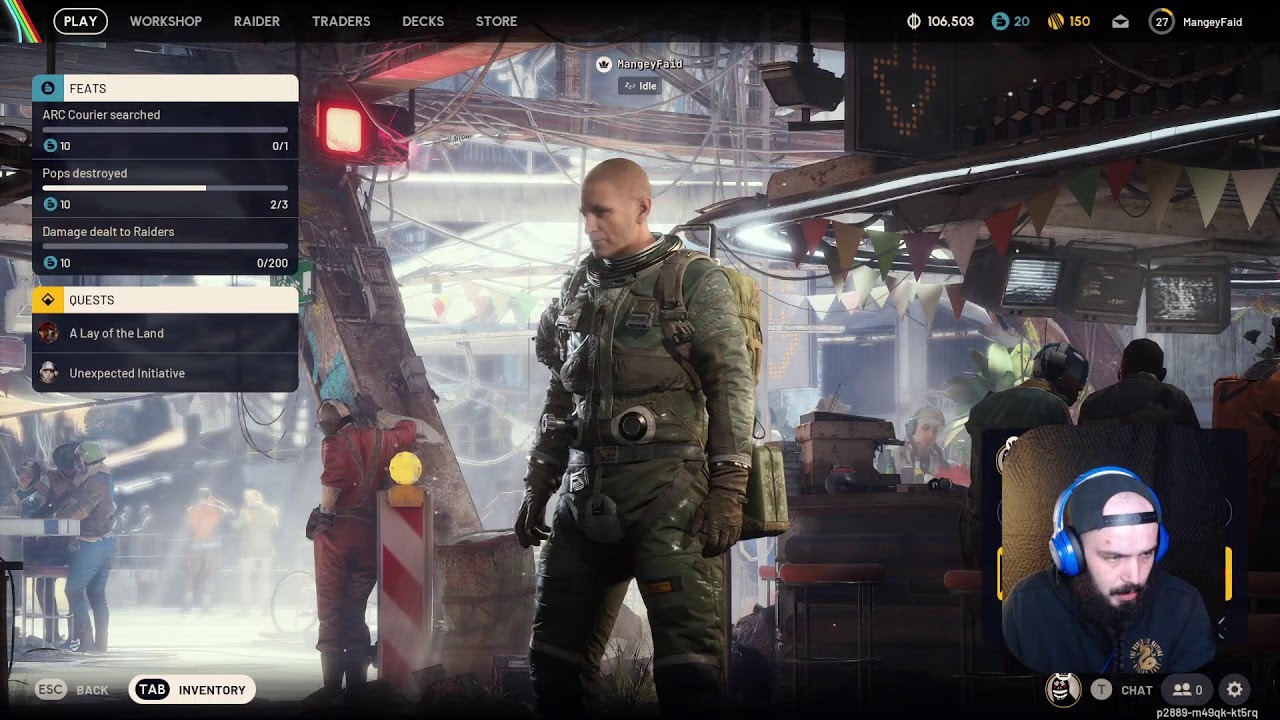Open the friends list icon
Screen dimensions: 1280x720
(x=1188, y=690)
